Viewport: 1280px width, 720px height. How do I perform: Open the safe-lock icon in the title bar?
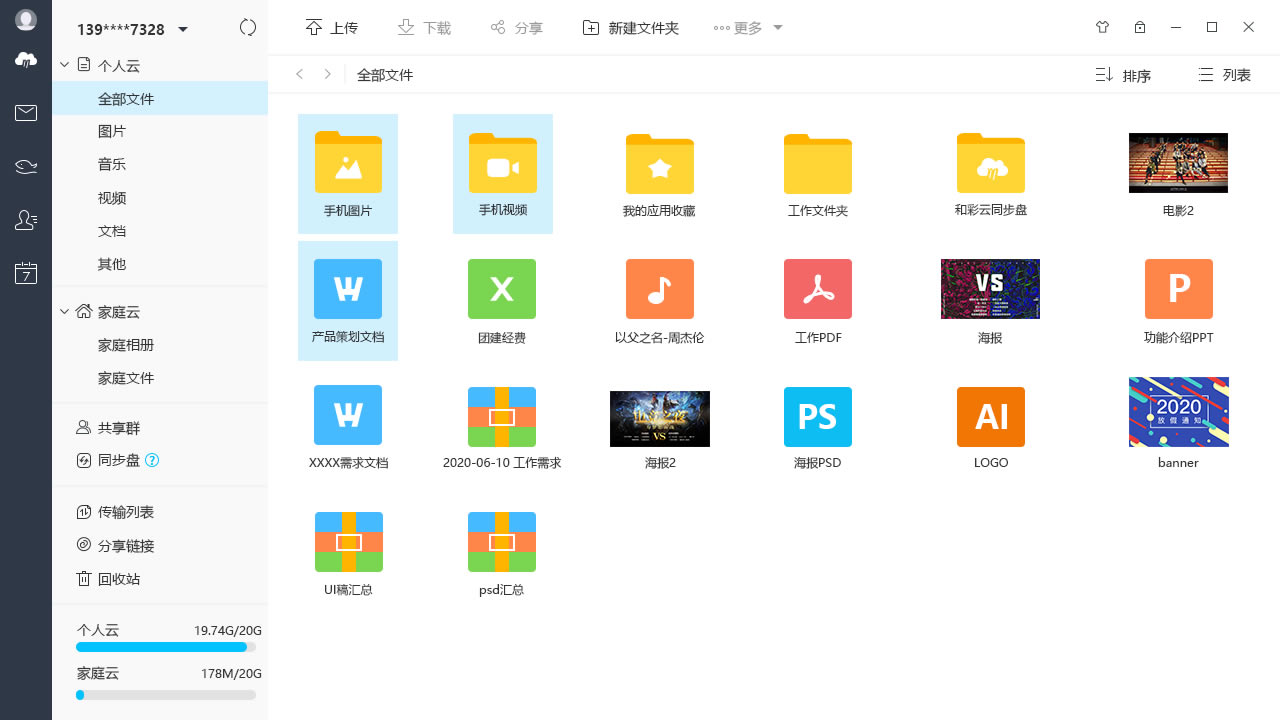[1140, 27]
